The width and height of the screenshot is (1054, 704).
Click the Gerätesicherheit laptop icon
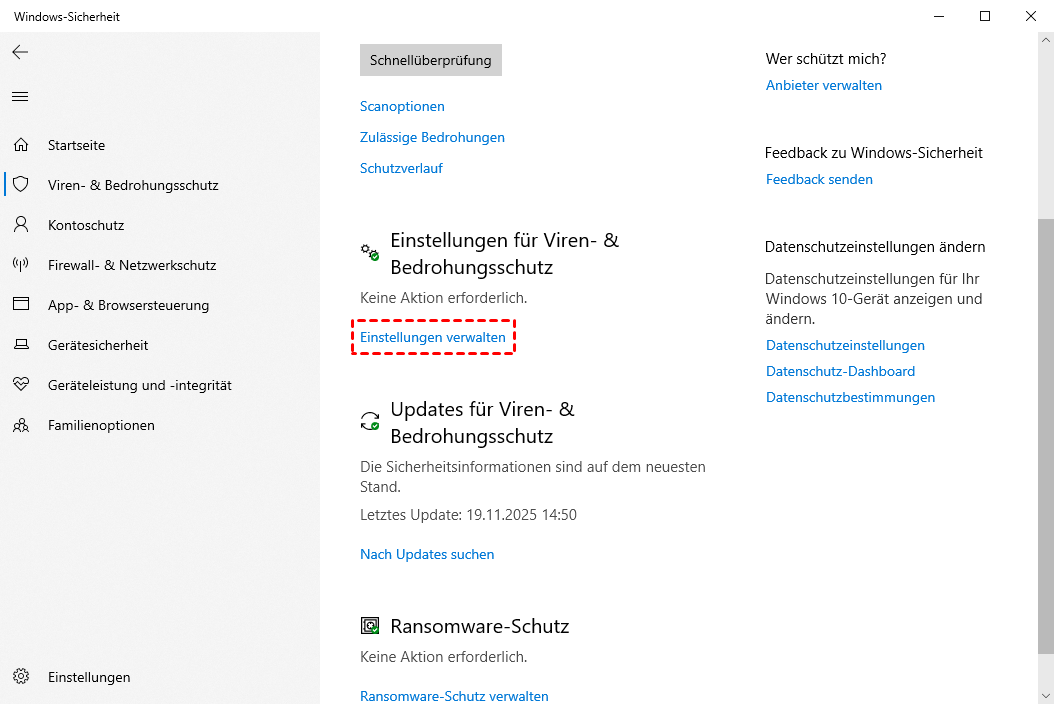(x=20, y=345)
